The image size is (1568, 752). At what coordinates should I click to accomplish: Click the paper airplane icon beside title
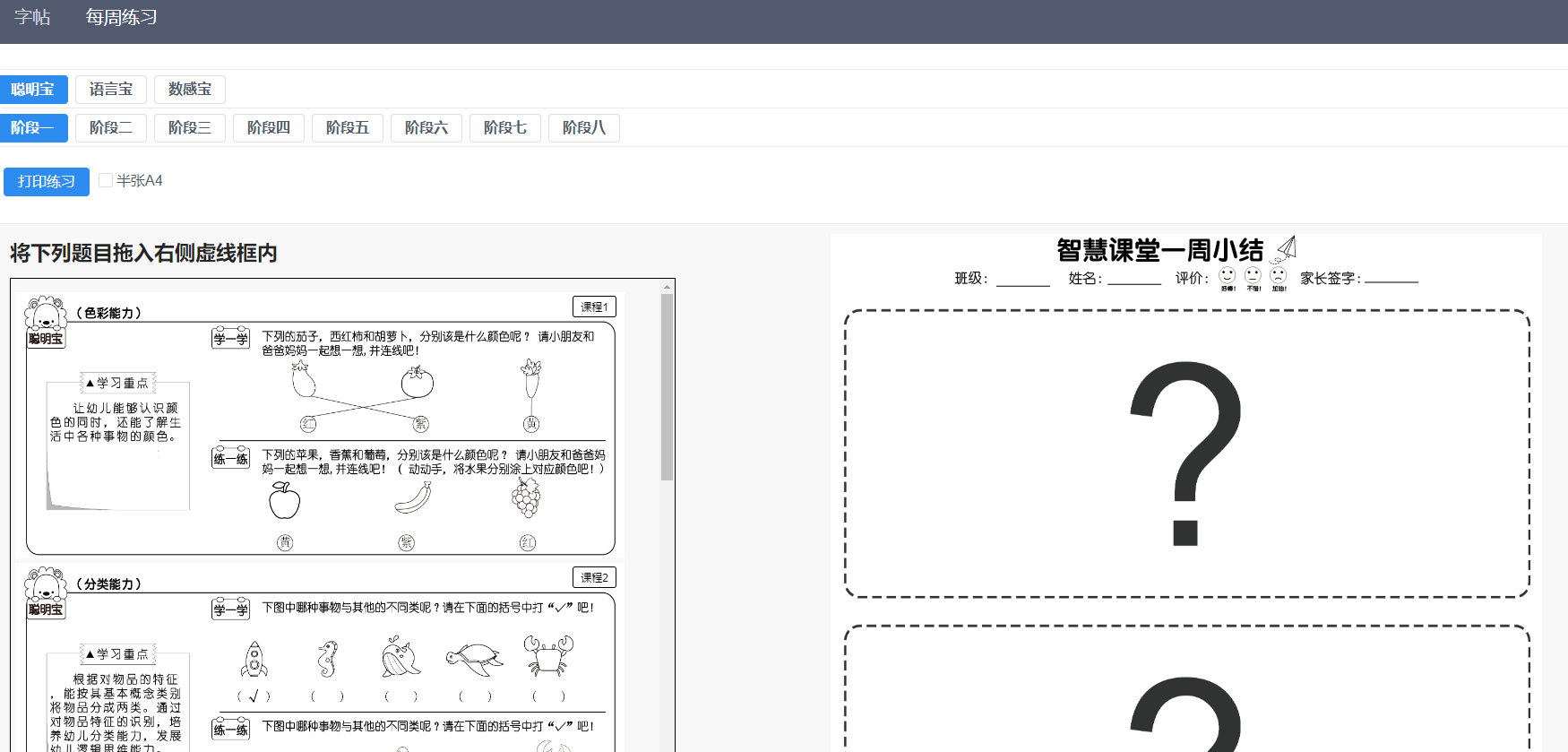pos(1286,248)
